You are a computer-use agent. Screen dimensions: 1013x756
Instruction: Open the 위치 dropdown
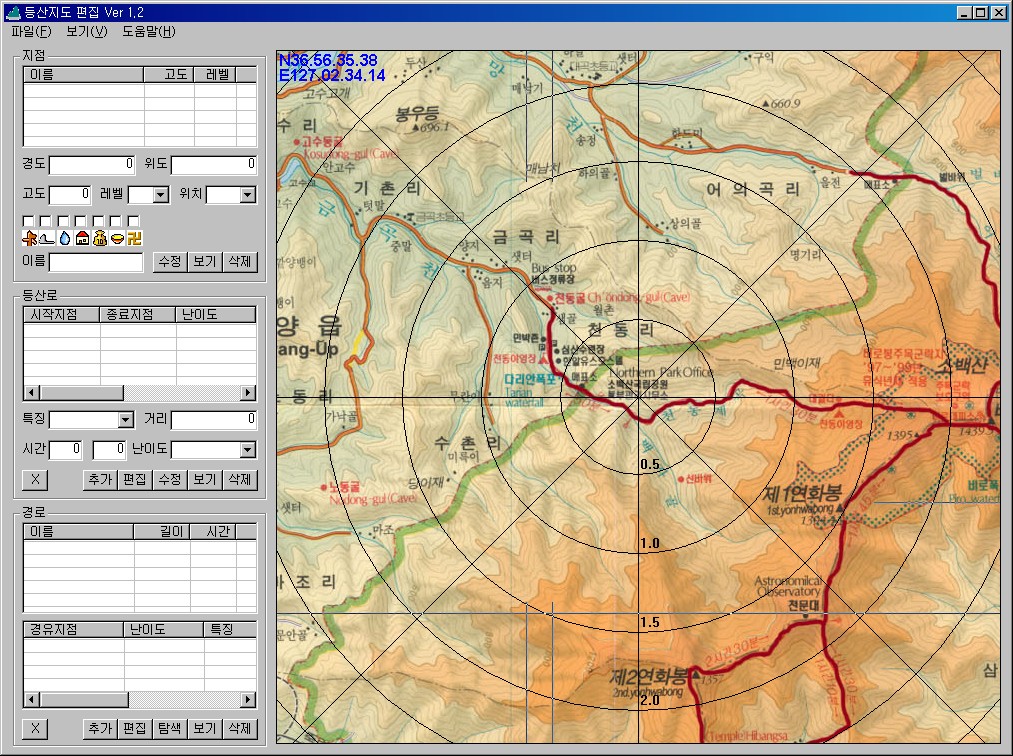point(247,194)
